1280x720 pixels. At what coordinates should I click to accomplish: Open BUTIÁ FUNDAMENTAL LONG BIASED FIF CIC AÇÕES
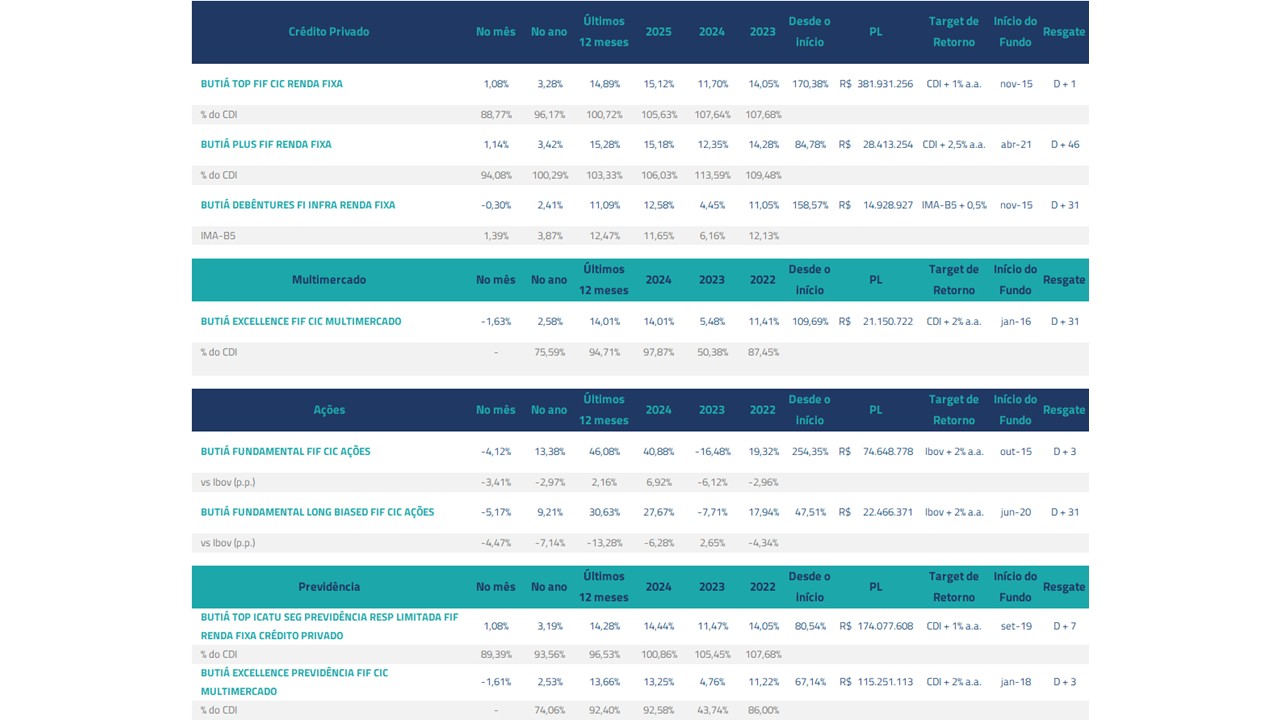coord(317,512)
